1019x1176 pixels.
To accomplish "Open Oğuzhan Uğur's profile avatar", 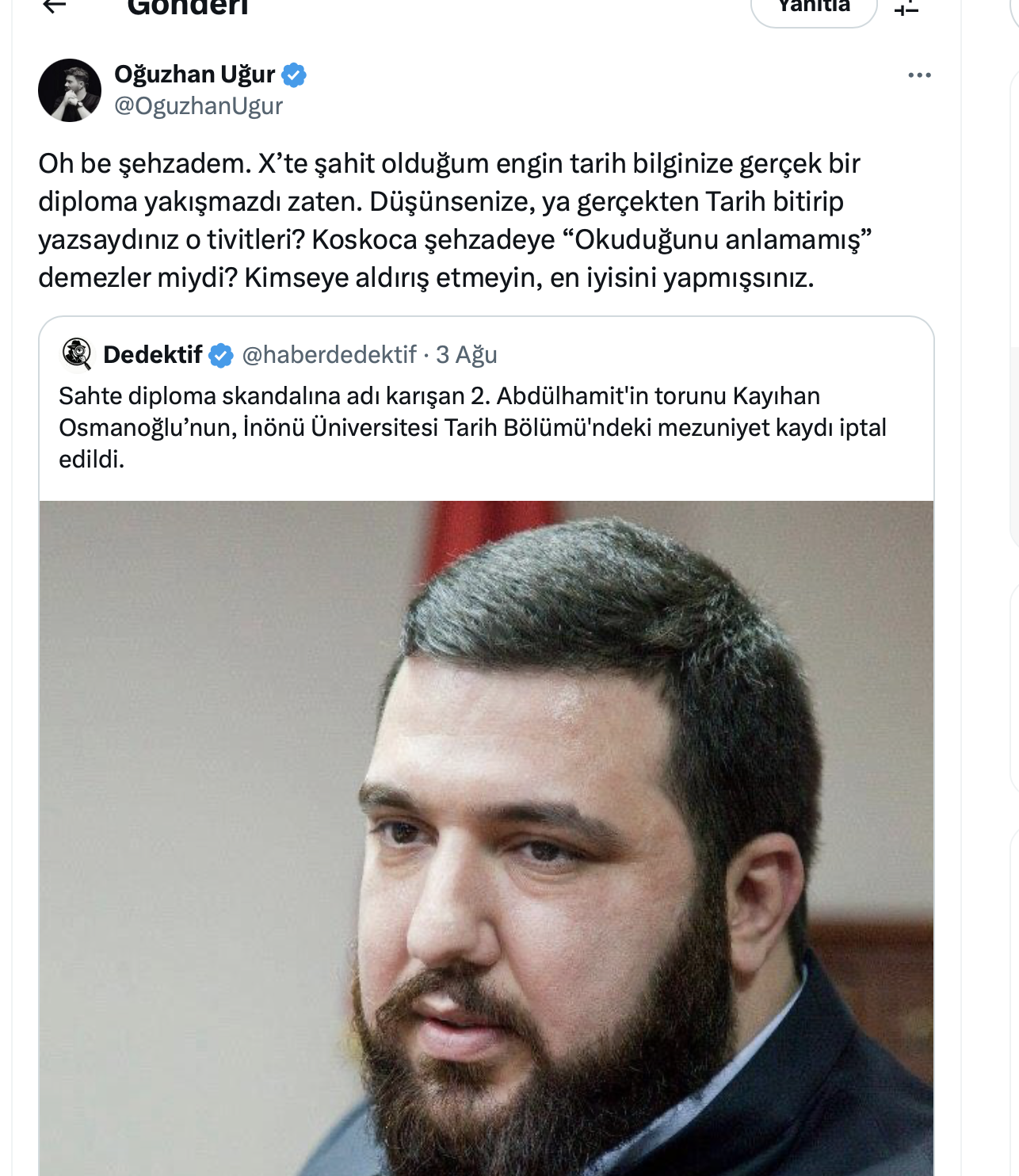I will point(70,90).
